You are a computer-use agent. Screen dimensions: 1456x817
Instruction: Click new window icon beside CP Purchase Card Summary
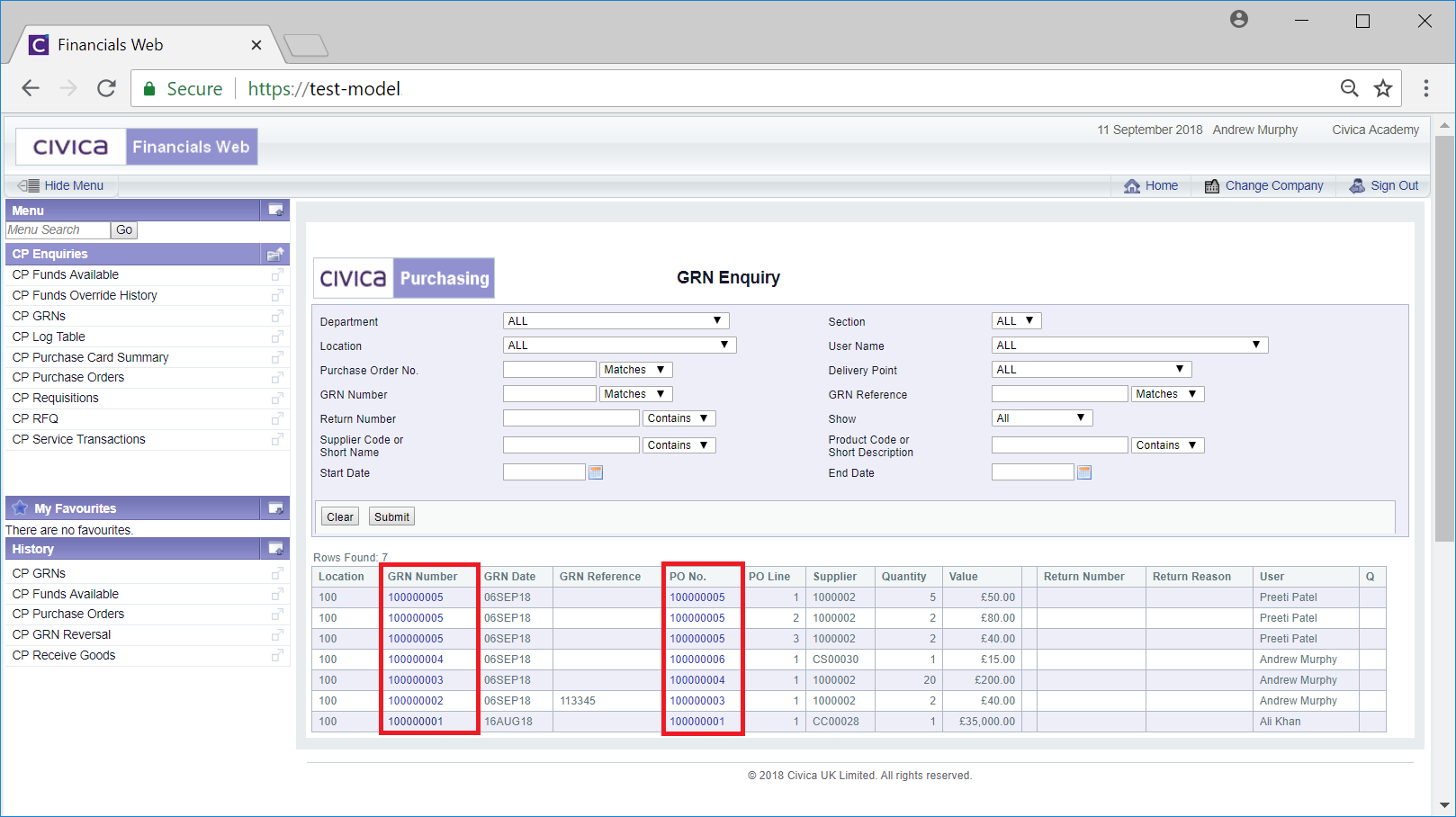click(x=277, y=357)
